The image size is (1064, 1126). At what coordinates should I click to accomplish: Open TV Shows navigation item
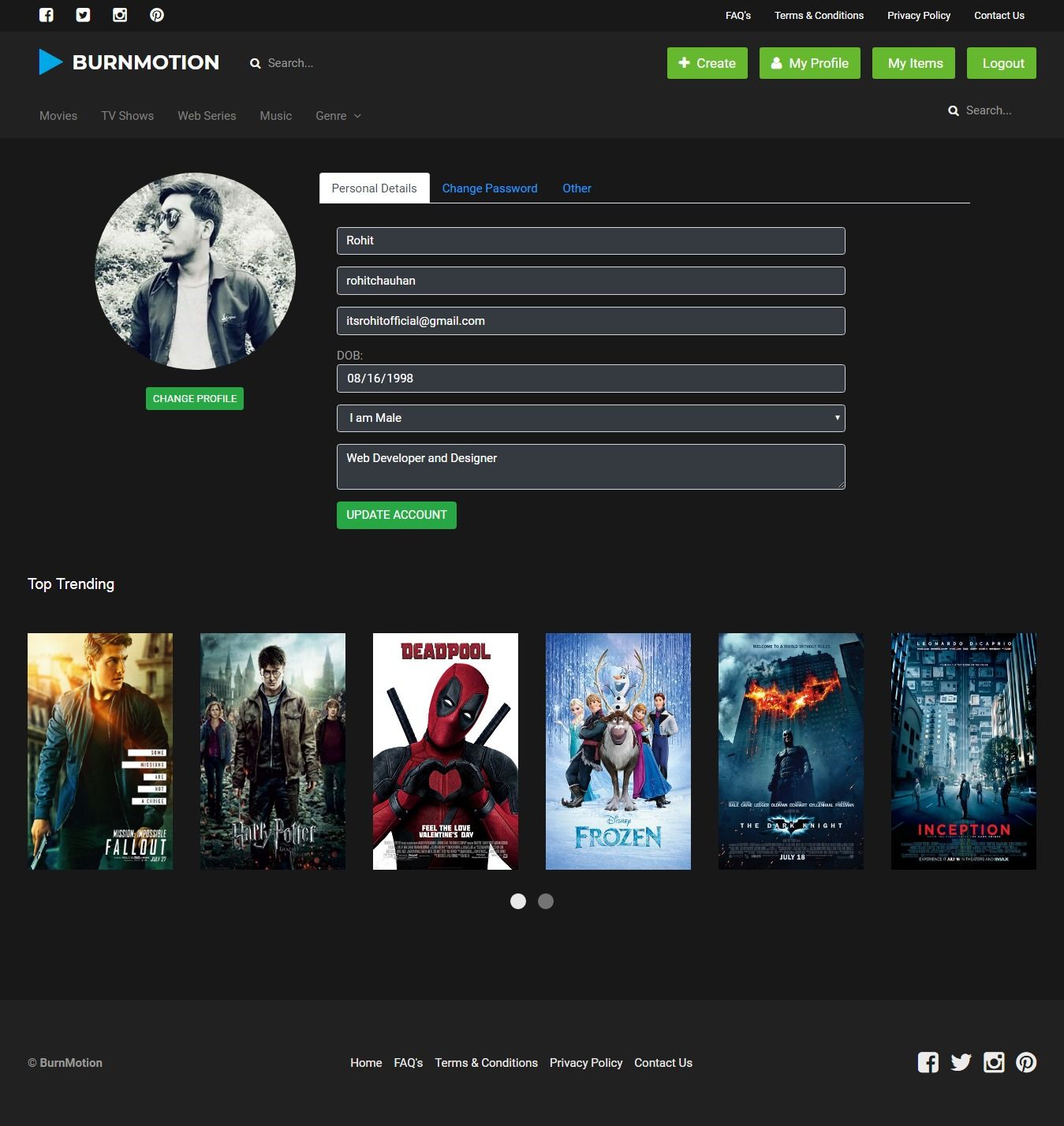[x=128, y=116]
